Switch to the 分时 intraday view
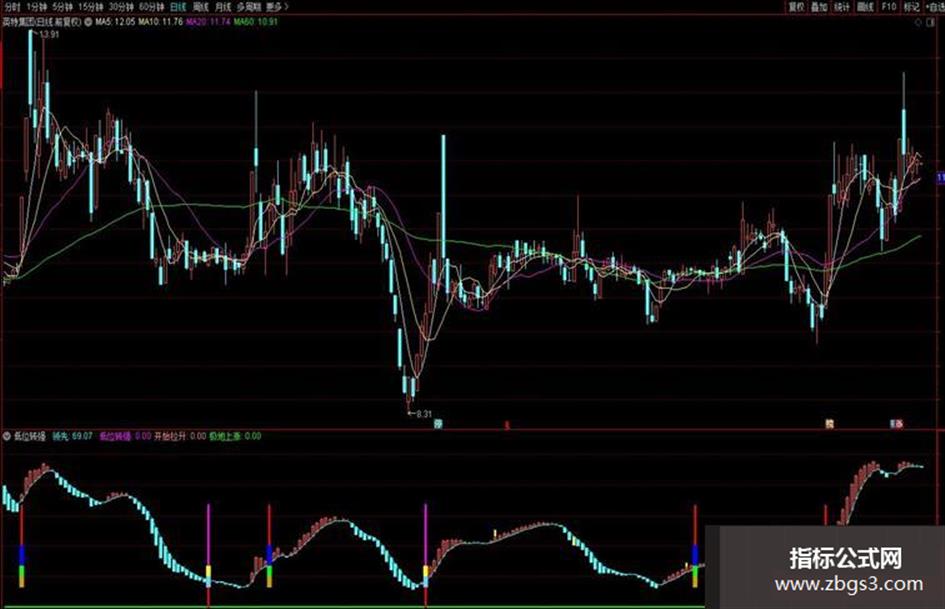 (11, 7)
